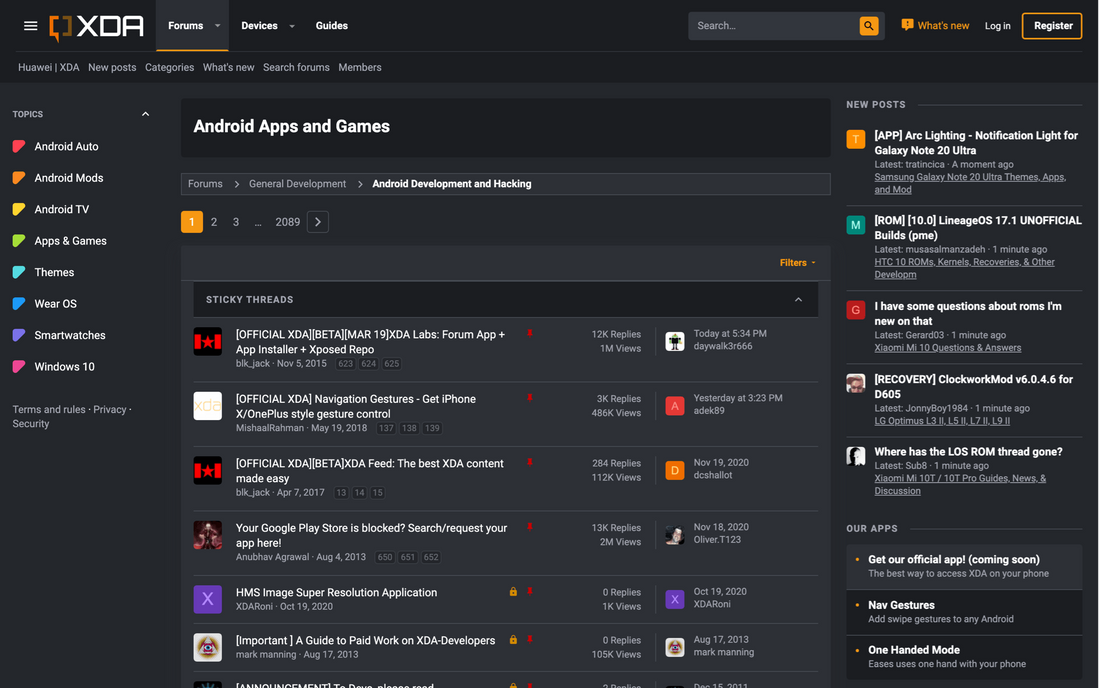This screenshot has width=1100, height=688.
Task: Click the XDA logo
Action: click(97, 26)
